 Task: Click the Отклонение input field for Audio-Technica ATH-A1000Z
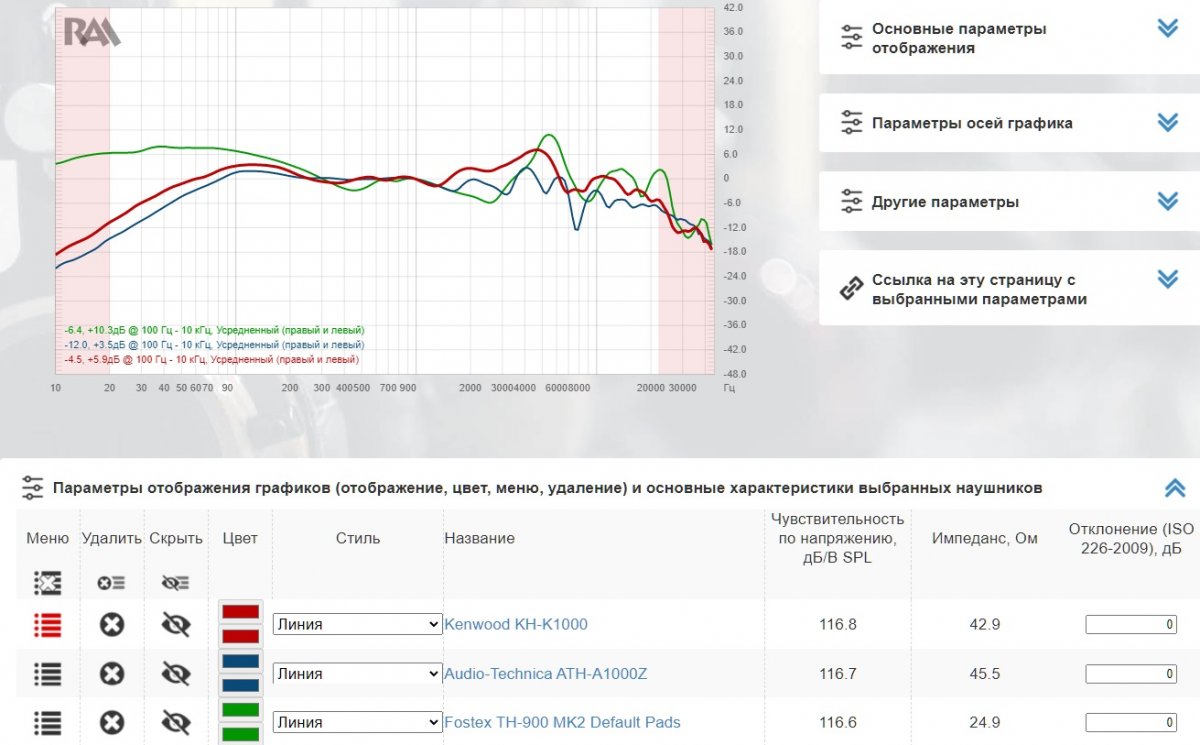1132,674
